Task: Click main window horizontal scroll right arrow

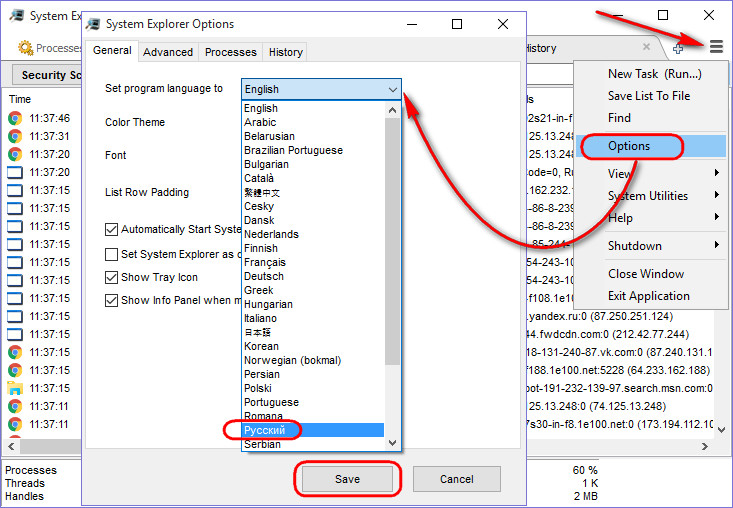Action: 704,446
